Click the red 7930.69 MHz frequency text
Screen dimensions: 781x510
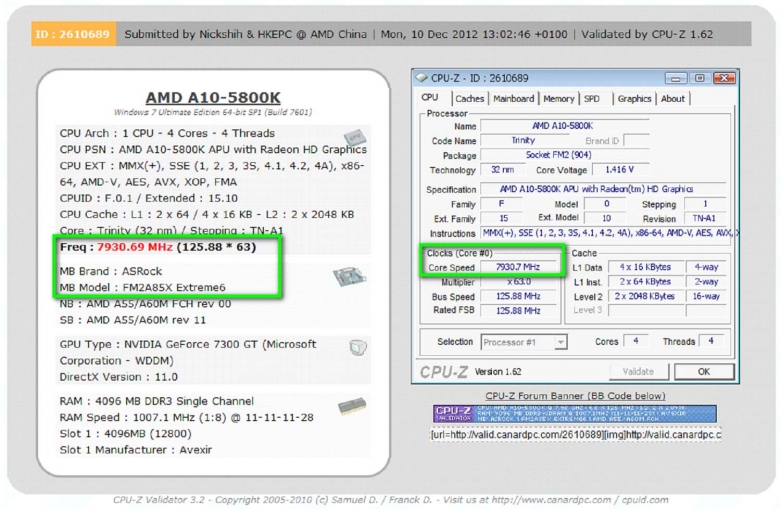pos(134,247)
